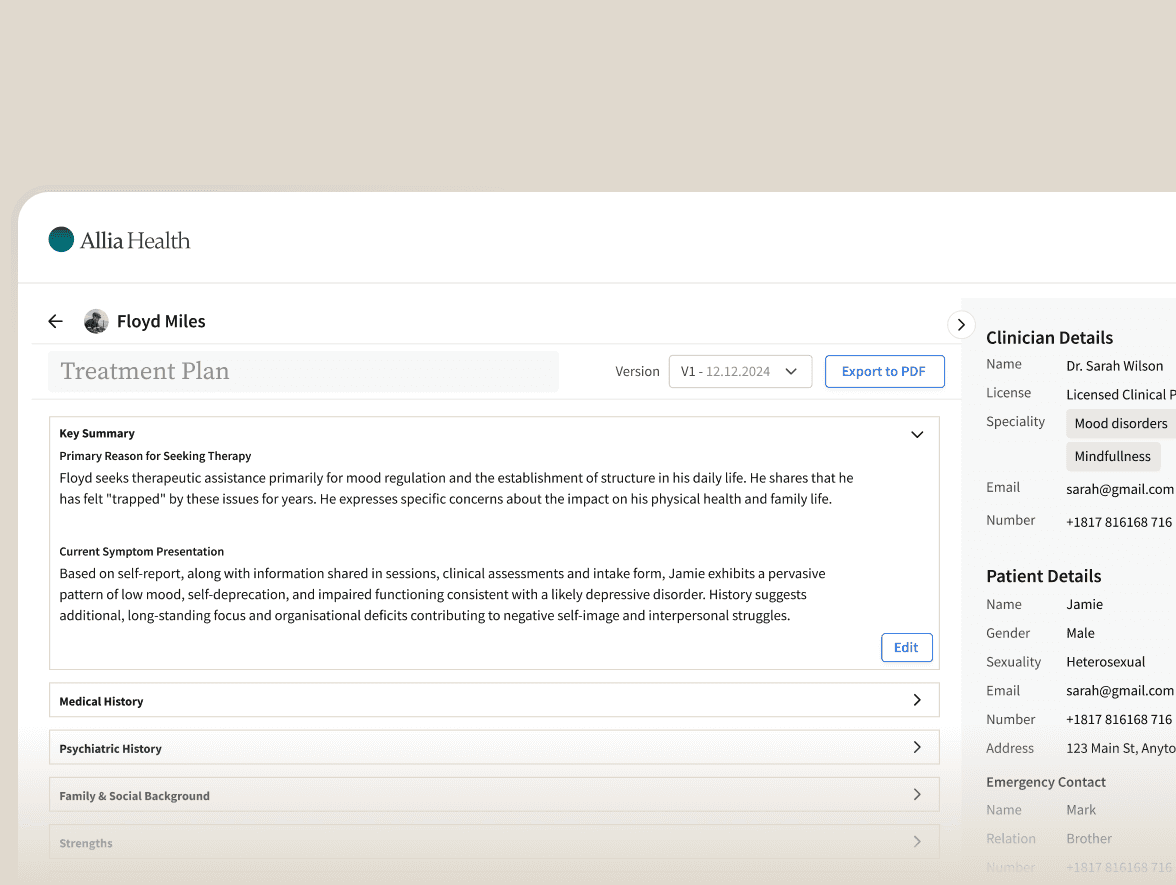Collapse the Key Summary section chevron
The width and height of the screenshot is (1176, 885).
click(x=916, y=434)
